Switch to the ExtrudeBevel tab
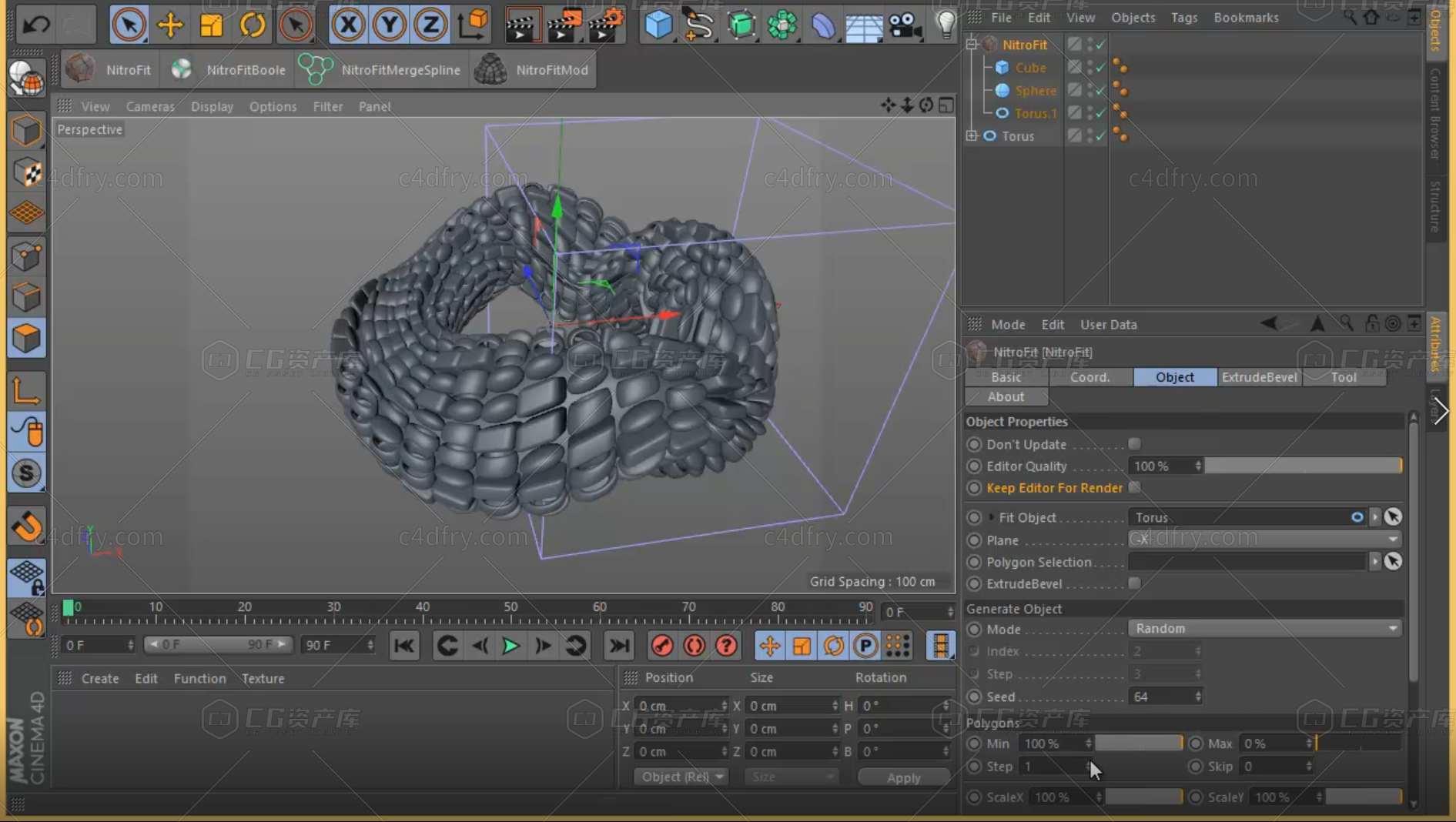Screen dimensions: 1456x822 point(1259,376)
